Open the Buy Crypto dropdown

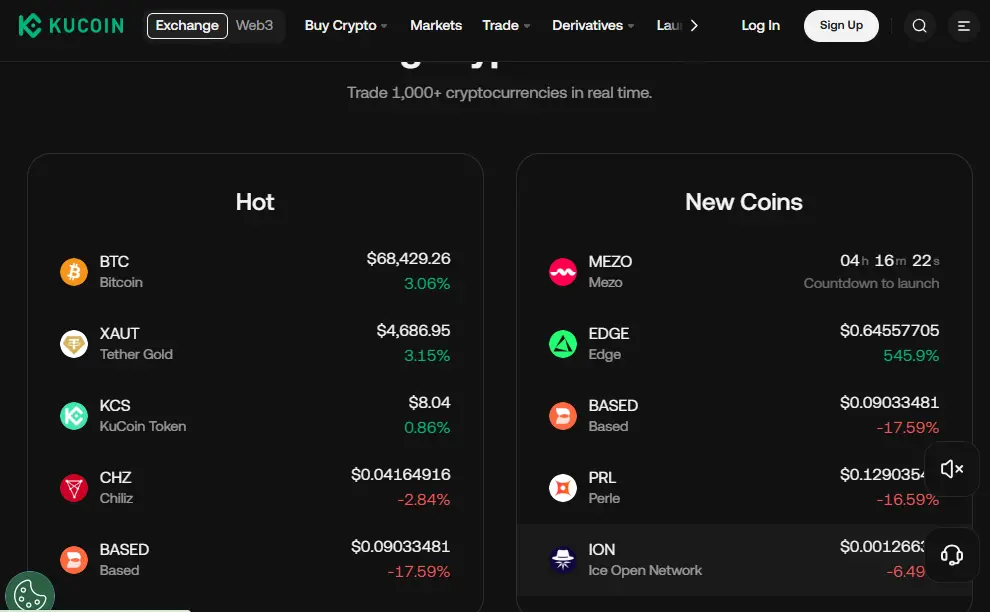(345, 25)
